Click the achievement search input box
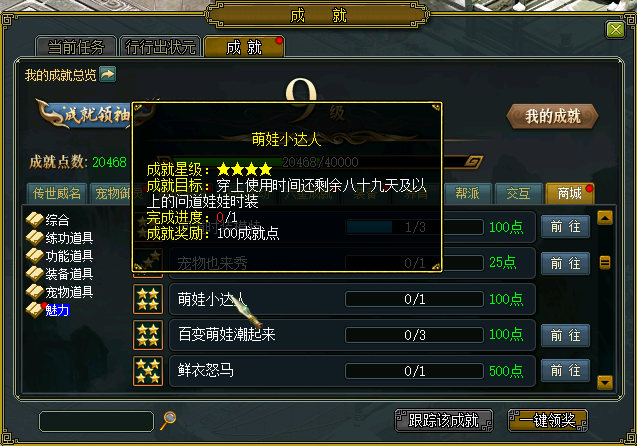This screenshot has width=637, height=446. point(96,421)
